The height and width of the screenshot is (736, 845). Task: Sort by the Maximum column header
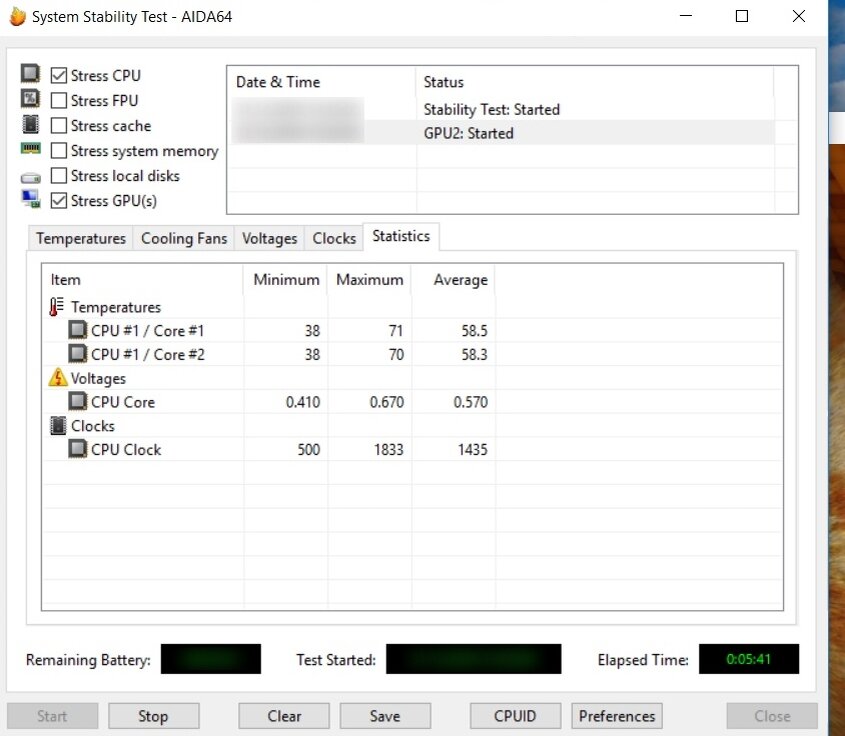[x=369, y=280]
